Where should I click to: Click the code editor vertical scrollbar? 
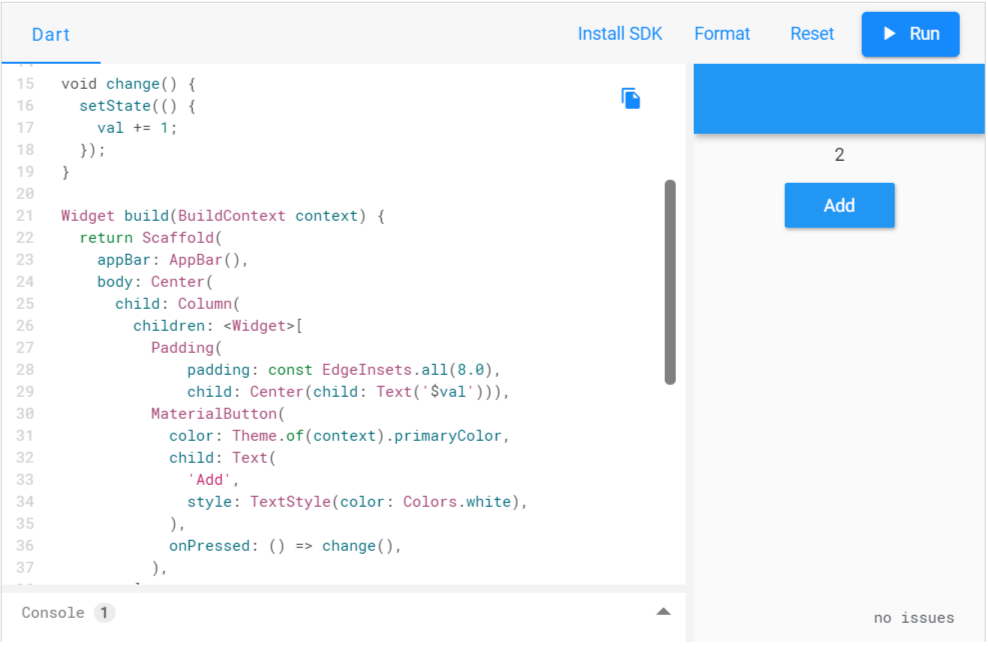[x=670, y=282]
